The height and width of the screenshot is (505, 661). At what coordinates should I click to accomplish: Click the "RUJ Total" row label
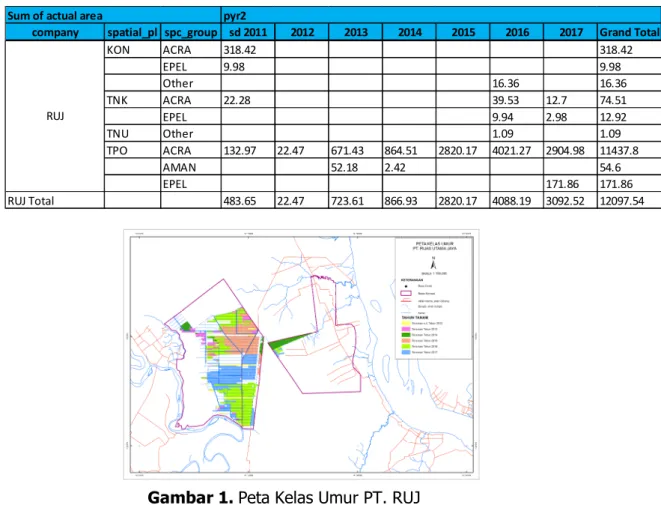55,201
